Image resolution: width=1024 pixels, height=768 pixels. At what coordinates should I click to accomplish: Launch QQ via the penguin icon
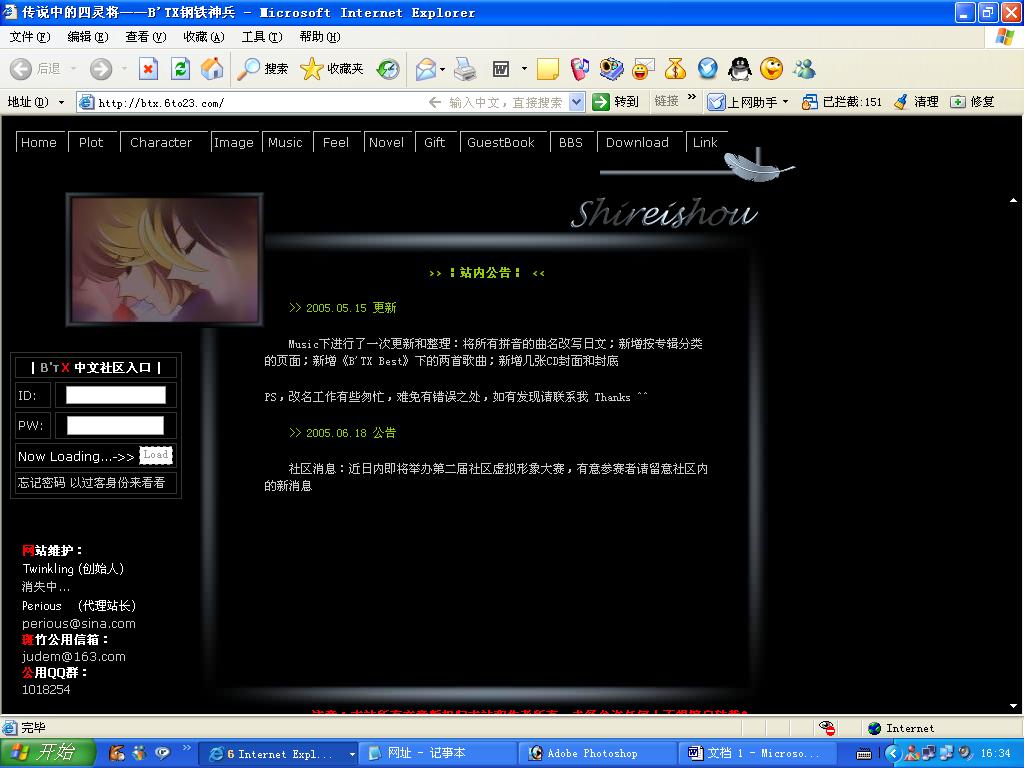739,69
